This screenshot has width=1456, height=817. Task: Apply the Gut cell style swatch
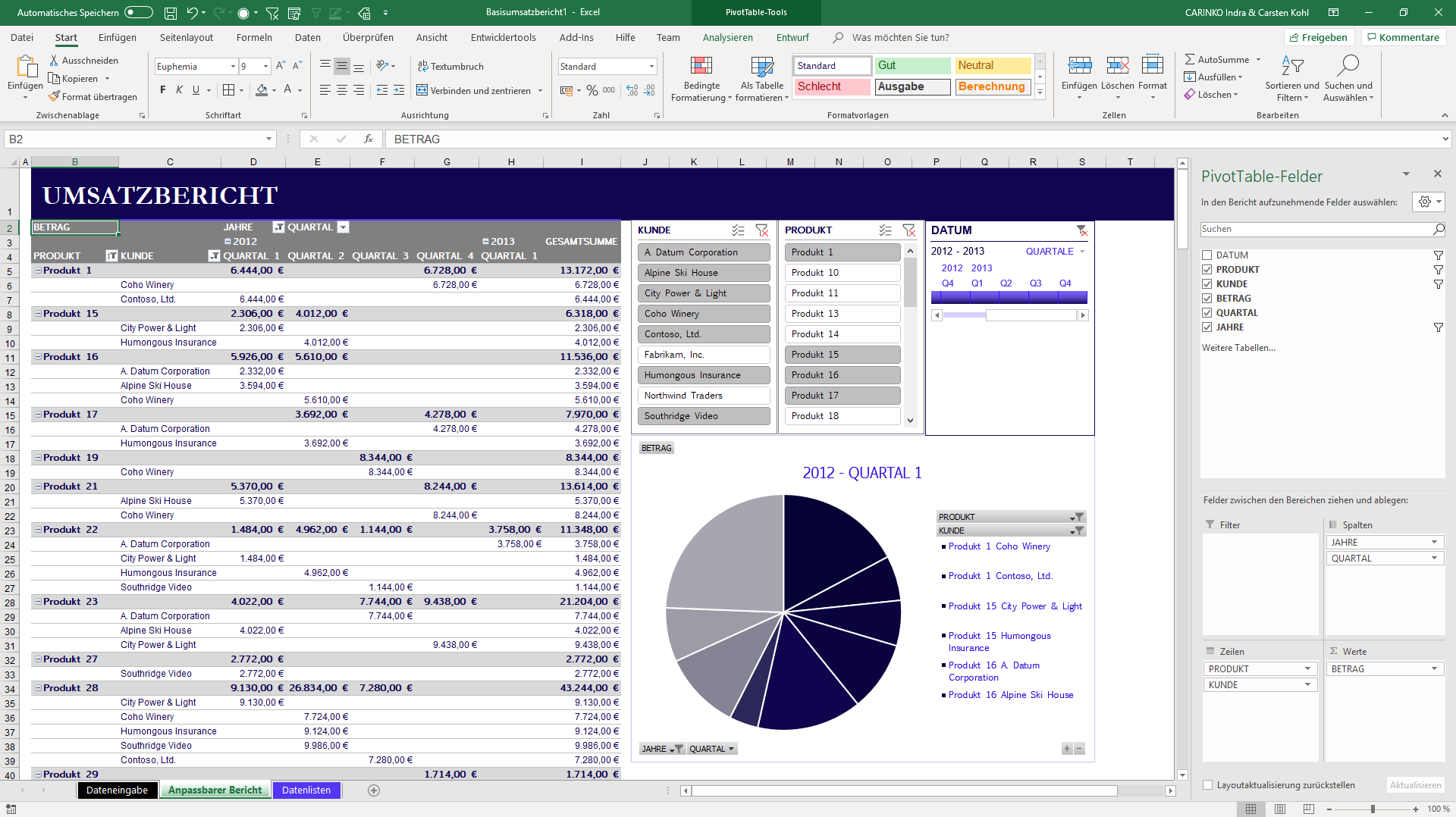point(912,66)
